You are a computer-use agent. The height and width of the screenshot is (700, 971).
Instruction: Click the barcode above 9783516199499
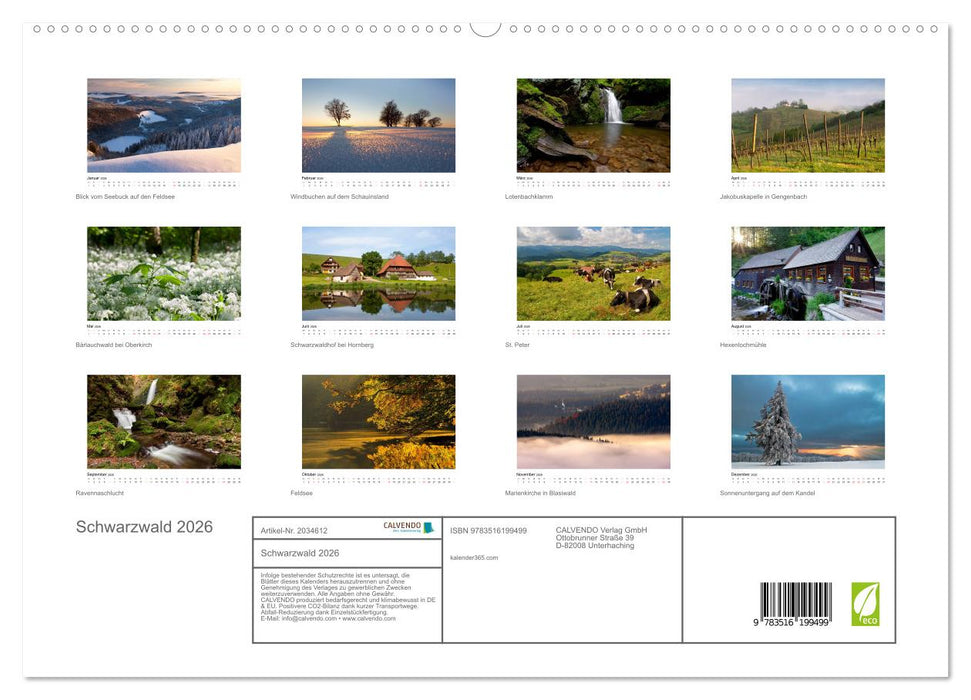click(797, 597)
